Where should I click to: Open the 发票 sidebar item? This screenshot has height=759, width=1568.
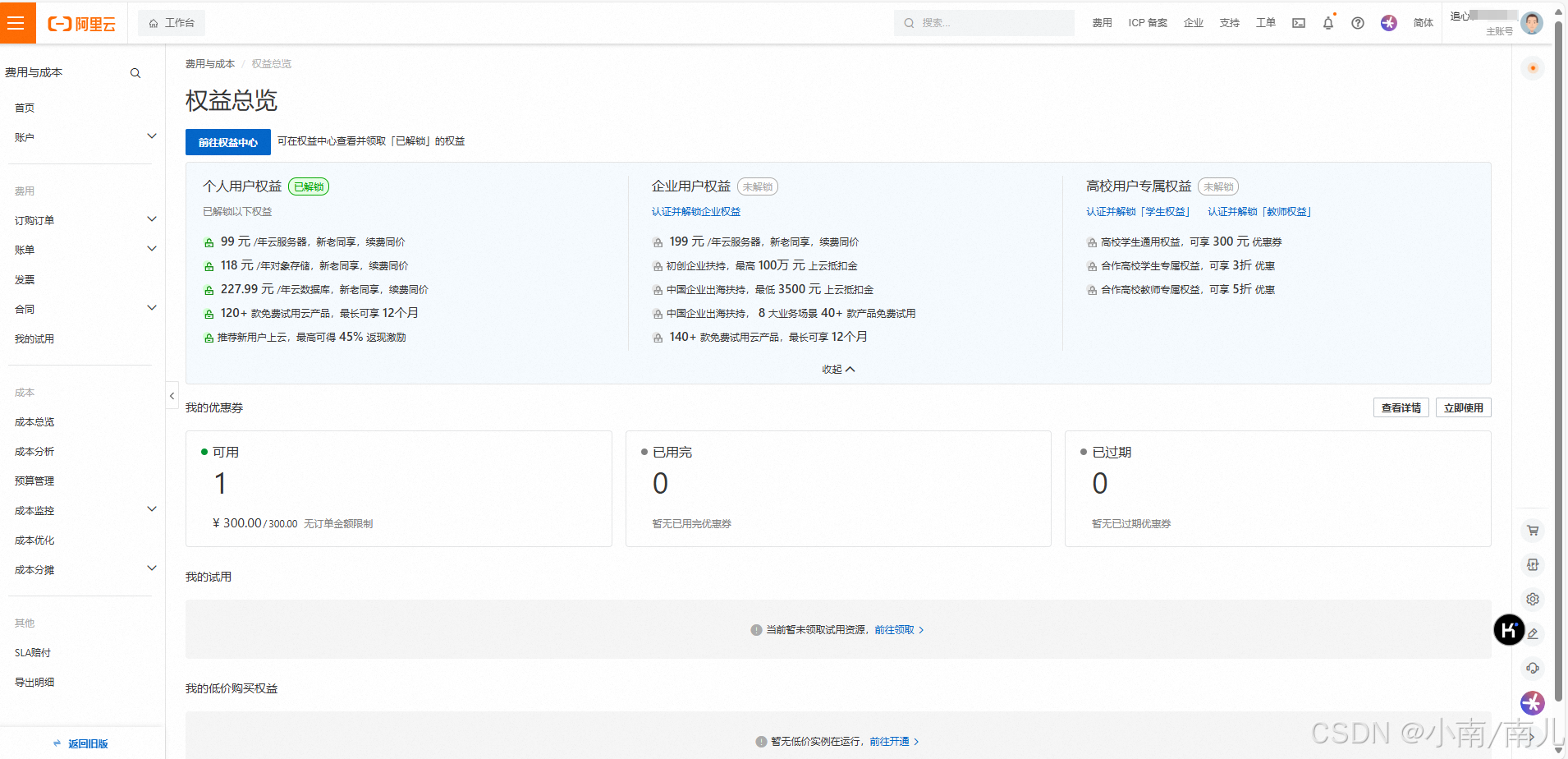25,280
